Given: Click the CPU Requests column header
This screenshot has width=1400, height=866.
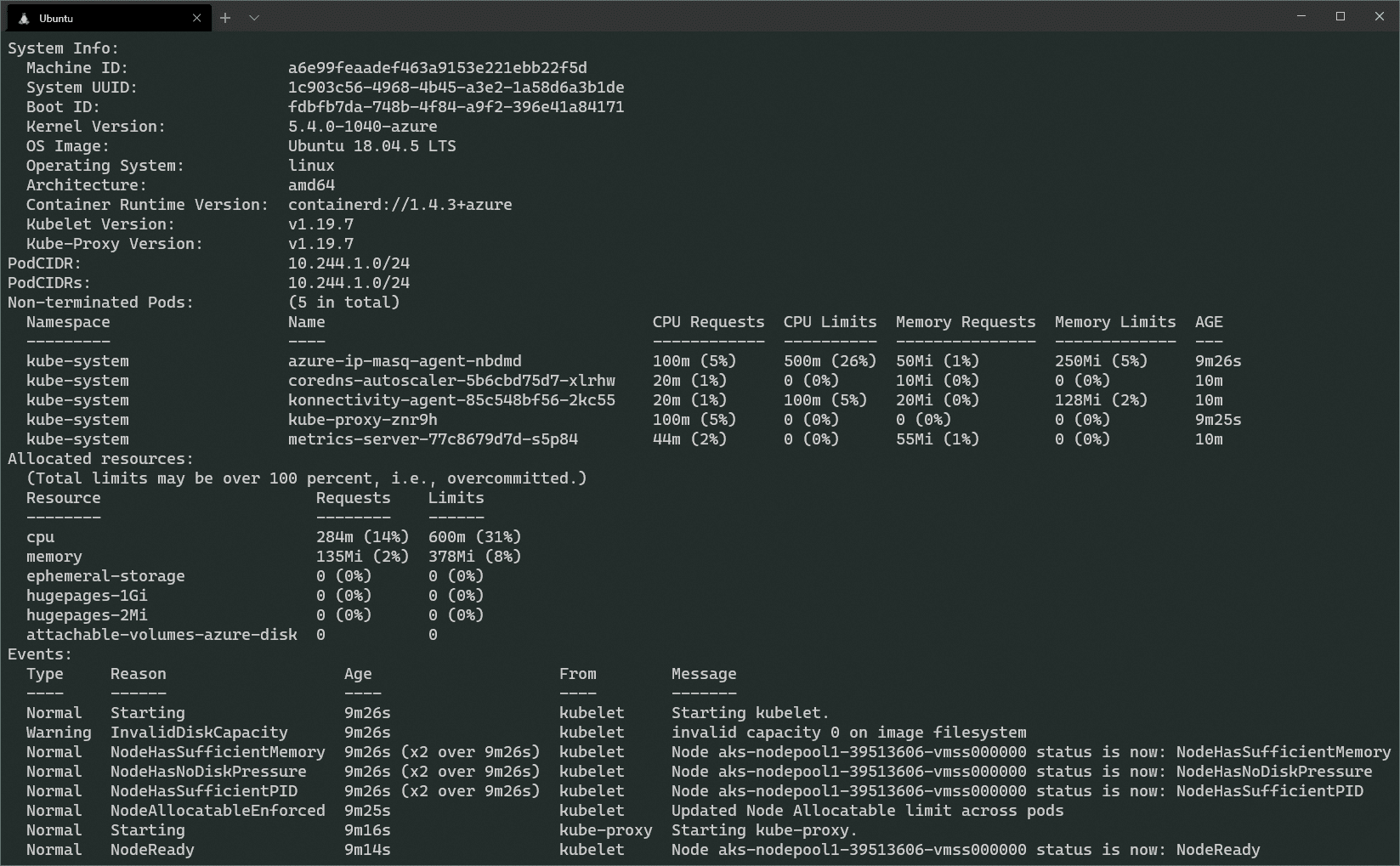Looking at the screenshot, I should point(708,322).
